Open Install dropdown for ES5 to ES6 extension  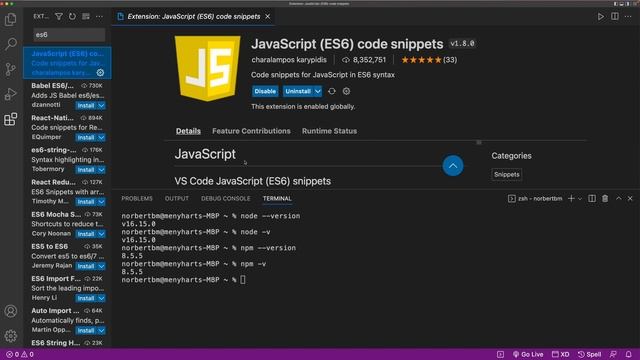coord(101,266)
